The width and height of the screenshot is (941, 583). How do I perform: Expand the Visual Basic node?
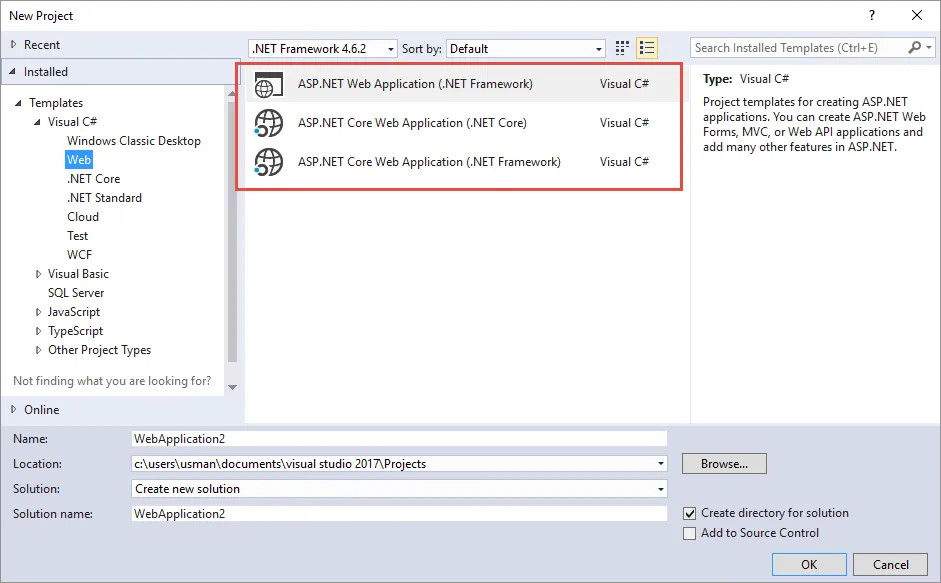click(x=38, y=274)
